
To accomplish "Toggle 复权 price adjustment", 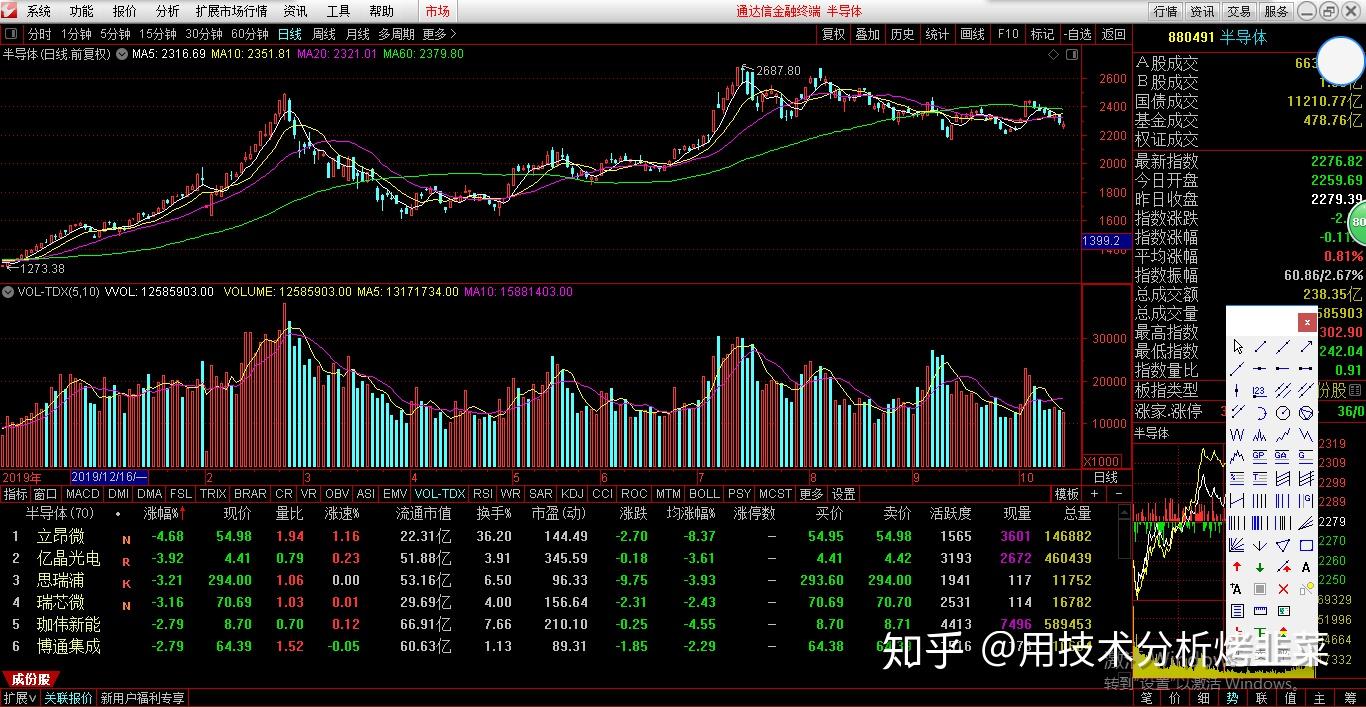I will (x=833, y=34).
